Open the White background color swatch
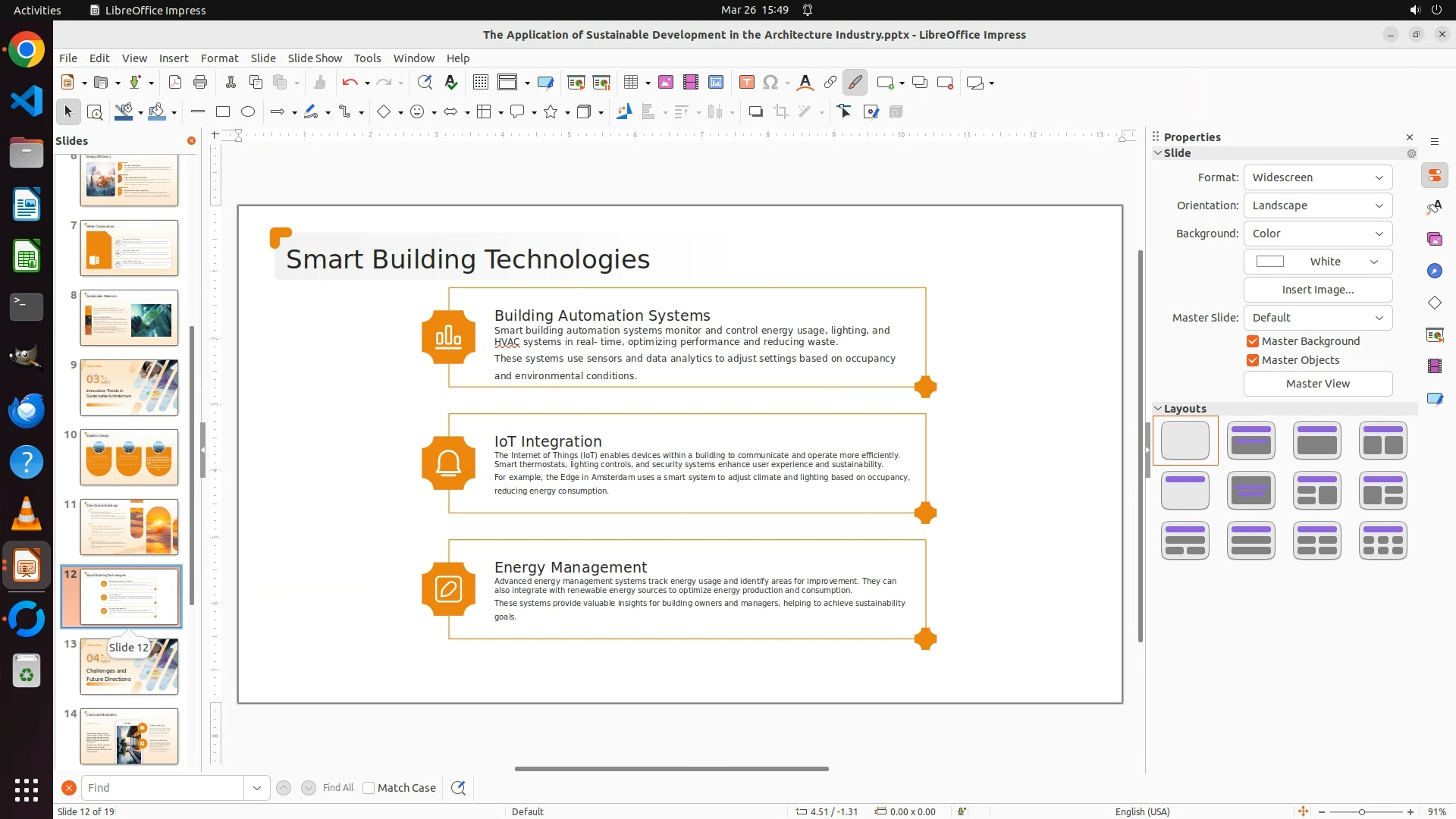Viewport: 1456px width, 819px height. pos(1317,262)
